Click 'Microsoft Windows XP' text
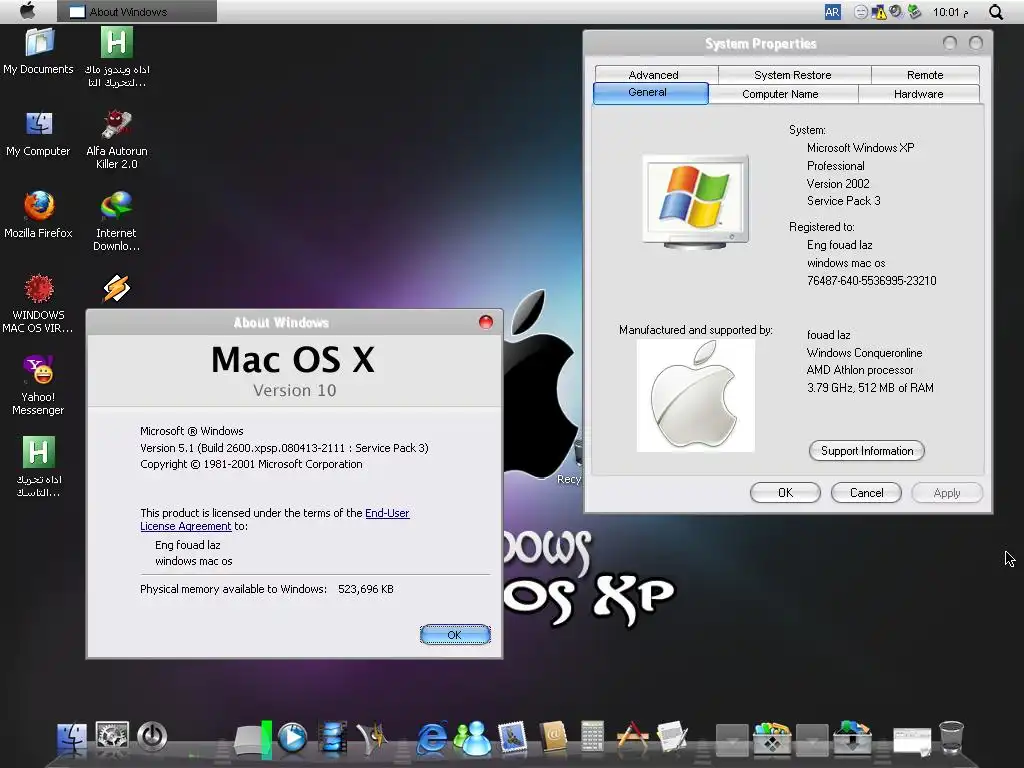Viewport: 1024px width, 768px height. [x=860, y=148]
